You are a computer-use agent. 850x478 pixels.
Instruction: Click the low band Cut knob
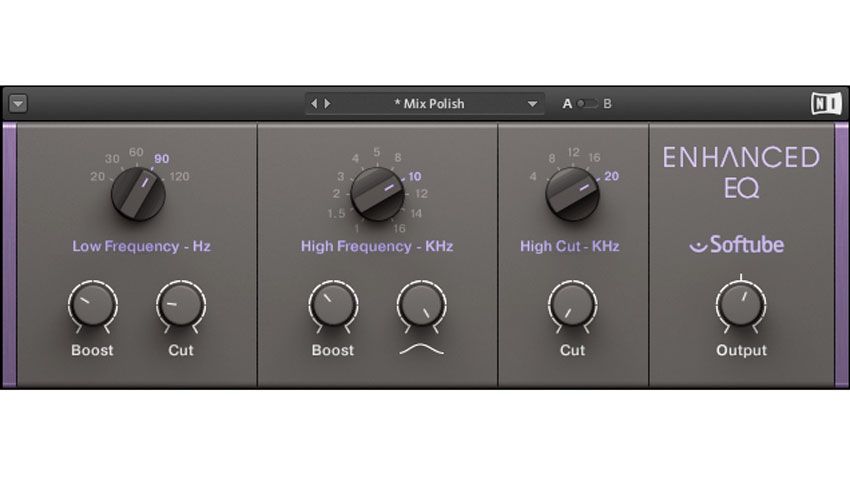coord(181,305)
